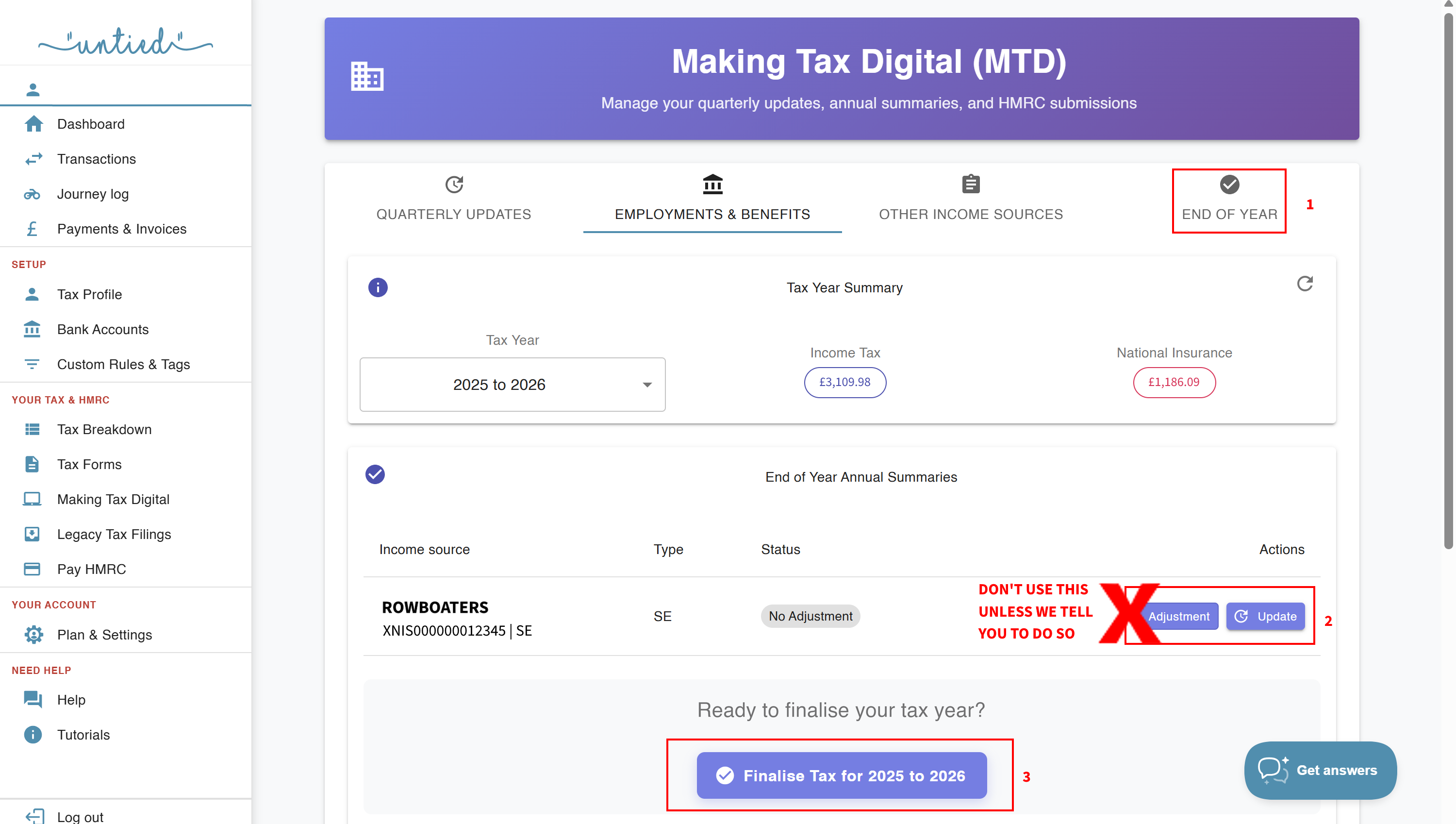The image size is (1456, 824).
Task: Open Legacy Tax Filings download icon
Action: click(32, 534)
